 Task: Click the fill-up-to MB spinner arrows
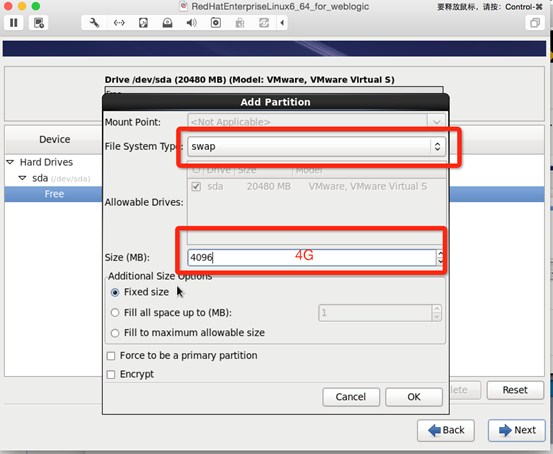[x=437, y=313]
